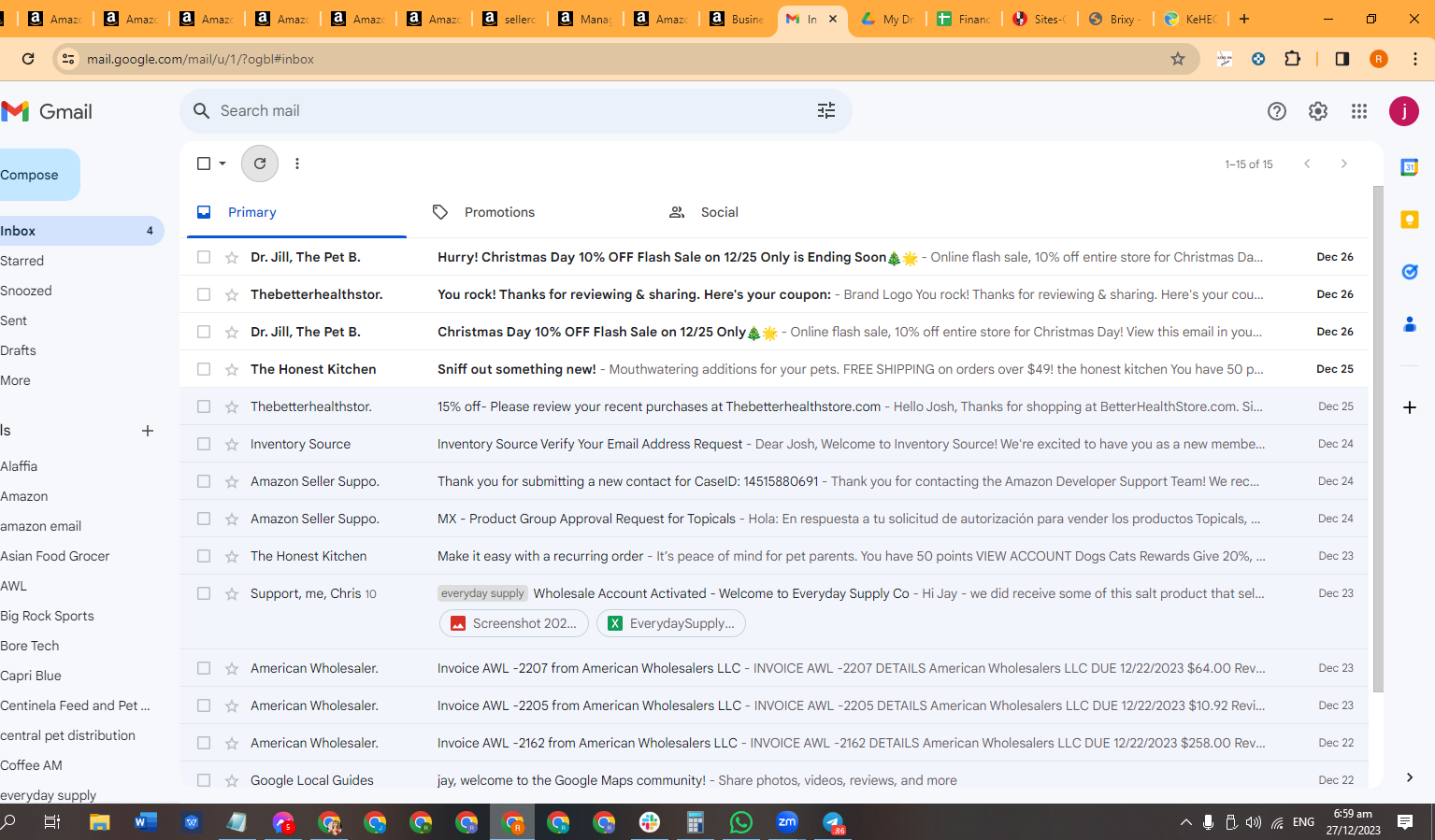Open the Chrome three-dot menu
Viewport: 1435px width, 840px height.
(1415, 59)
